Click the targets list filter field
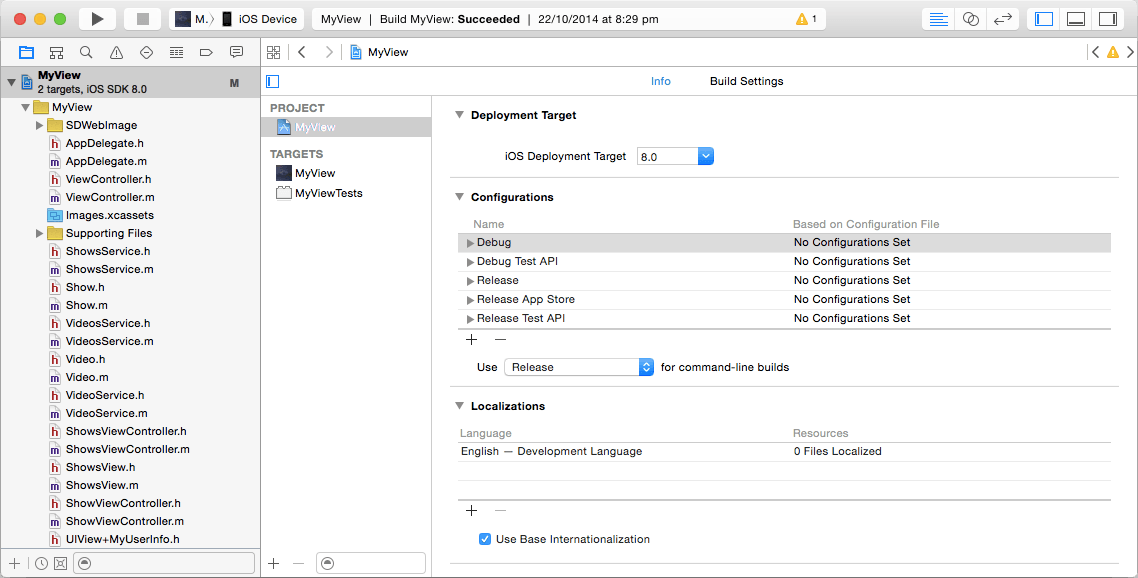 tap(371, 563)
